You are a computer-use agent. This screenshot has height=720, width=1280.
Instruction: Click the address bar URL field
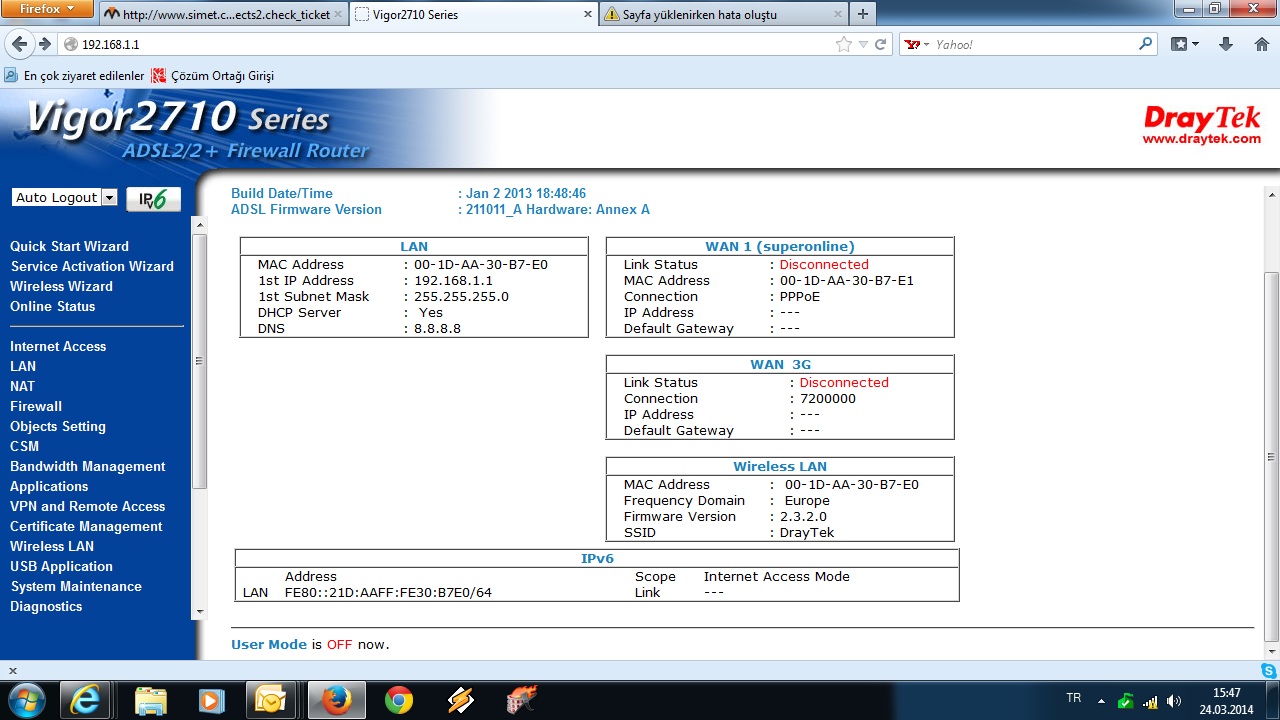[450, 44]
